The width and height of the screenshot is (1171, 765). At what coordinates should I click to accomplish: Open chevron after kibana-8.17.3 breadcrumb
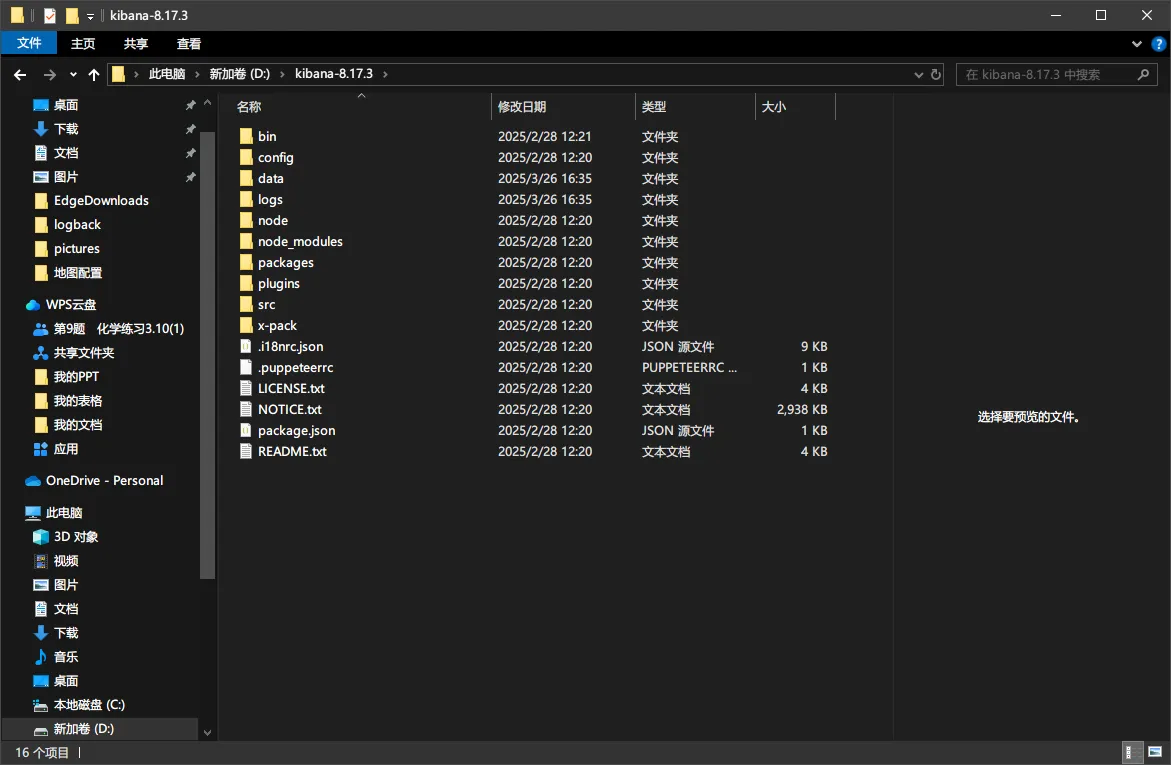point(385,74)
